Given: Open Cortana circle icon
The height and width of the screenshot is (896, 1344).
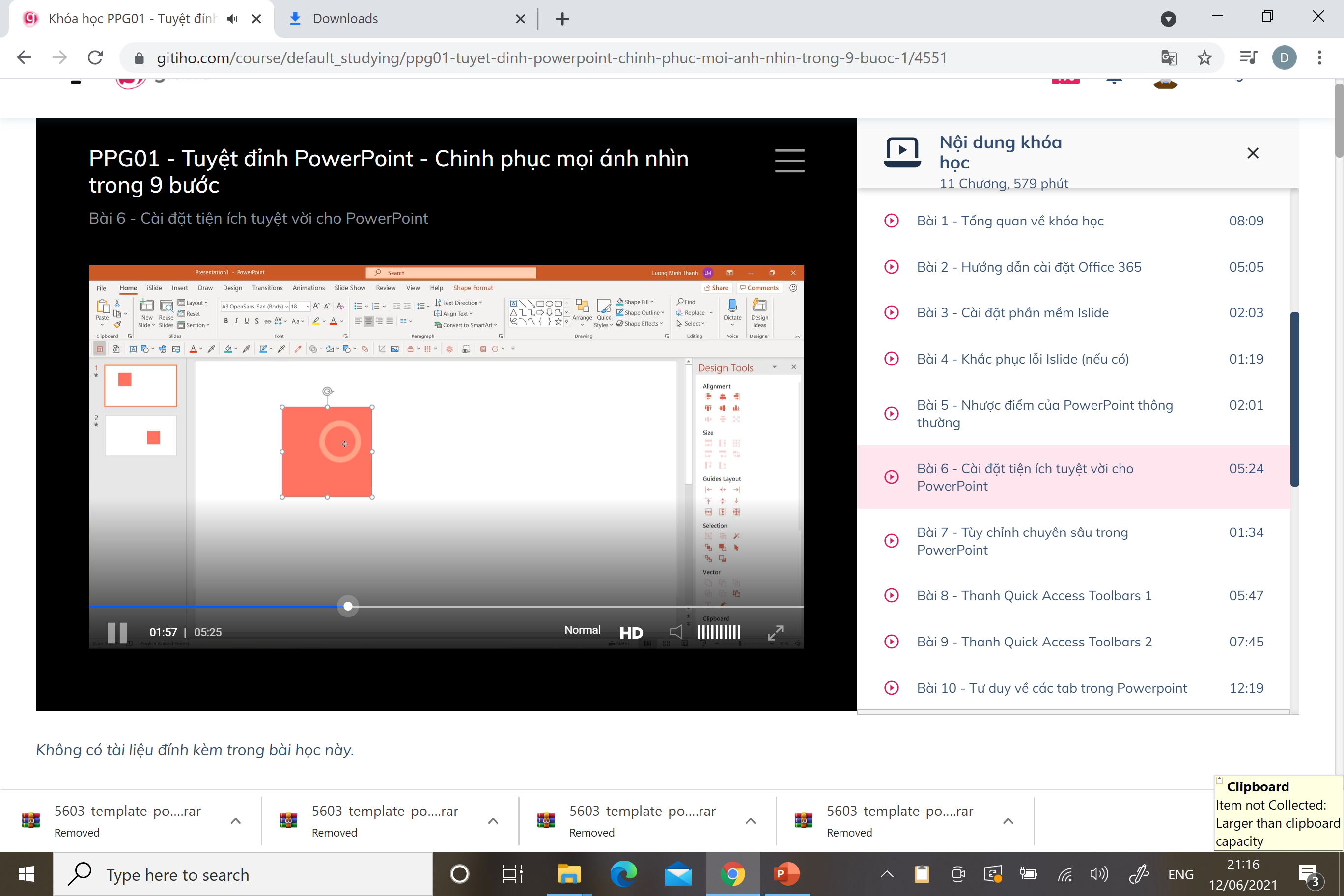Looking at the screenshot, I should click(x=459, y=874).
